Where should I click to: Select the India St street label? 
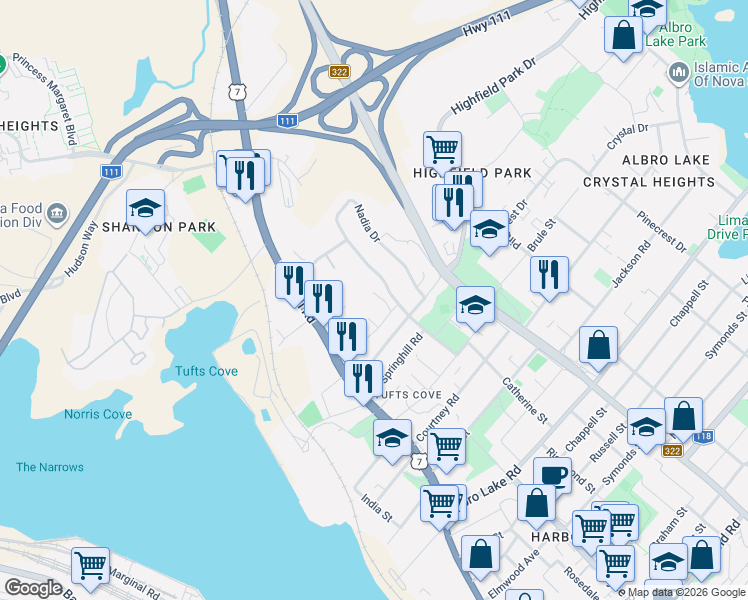(376, 508)
